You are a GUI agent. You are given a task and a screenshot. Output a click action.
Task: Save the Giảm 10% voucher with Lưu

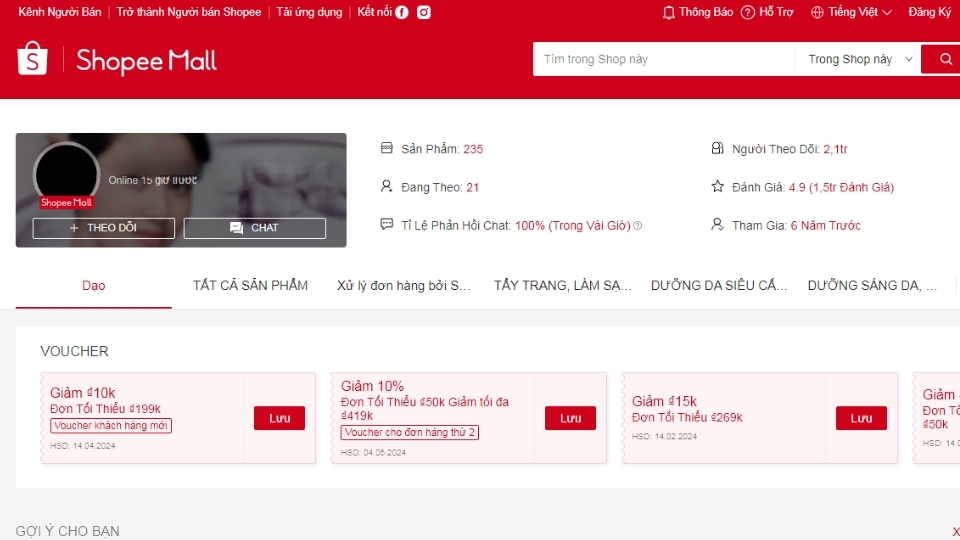(570, 418)
